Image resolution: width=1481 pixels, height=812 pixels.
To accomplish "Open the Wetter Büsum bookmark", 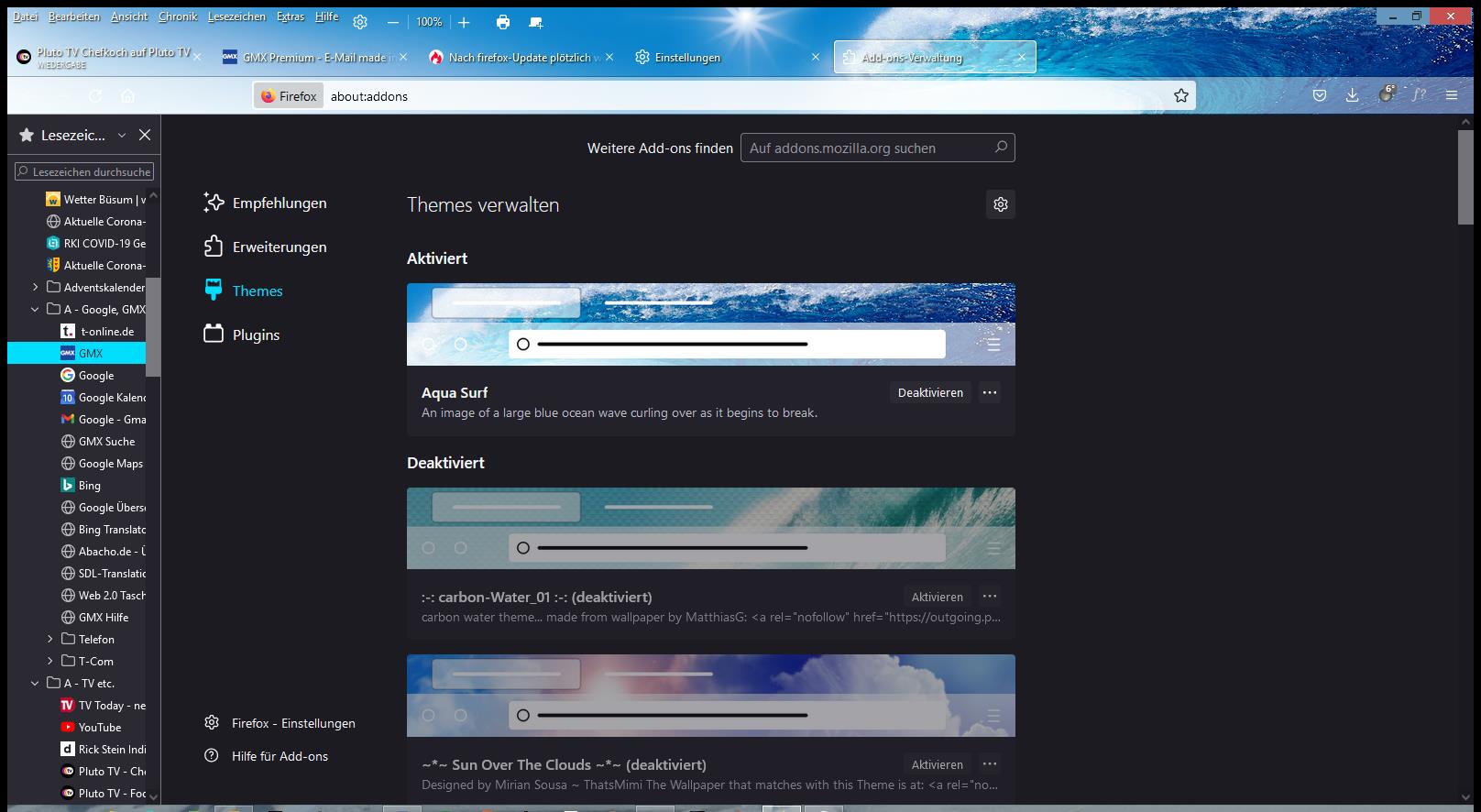I will [x=95, y=199].
